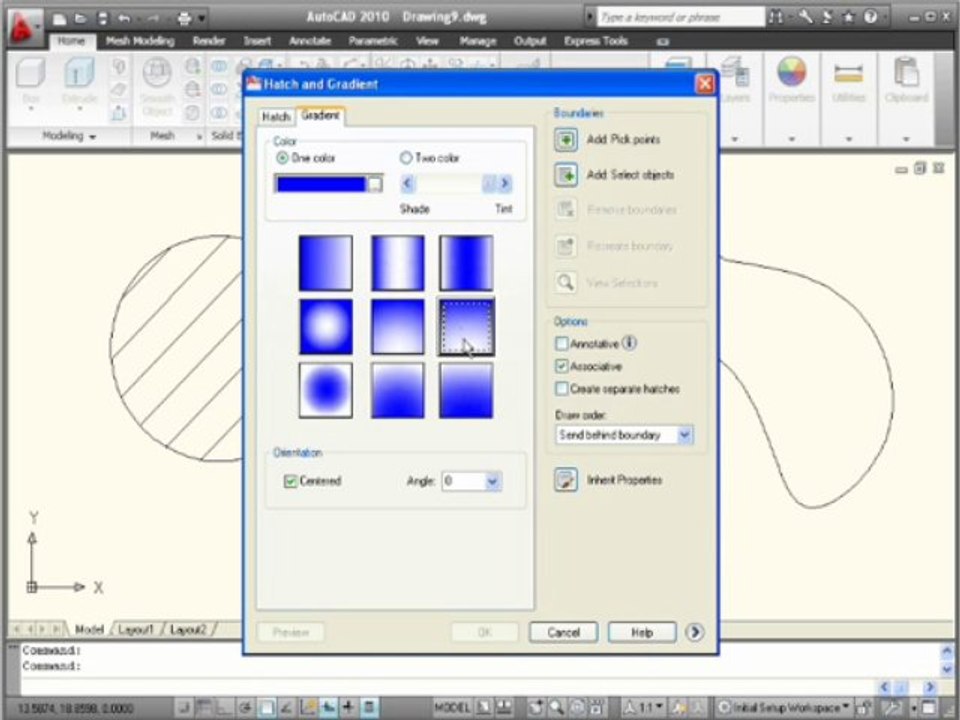Select the top-left linear gradient thumbnail
The width and height of the screenshot is (960, 720).
326,263
